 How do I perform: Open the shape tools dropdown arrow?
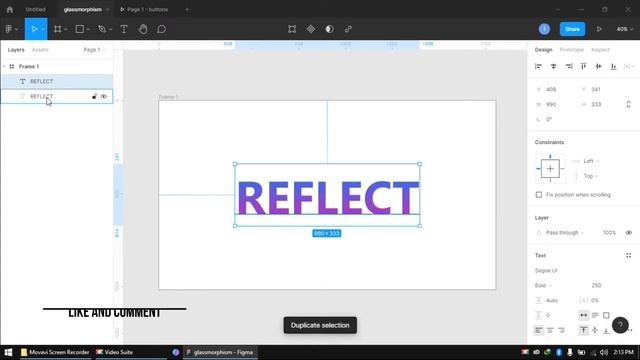(x=88, y=29)
